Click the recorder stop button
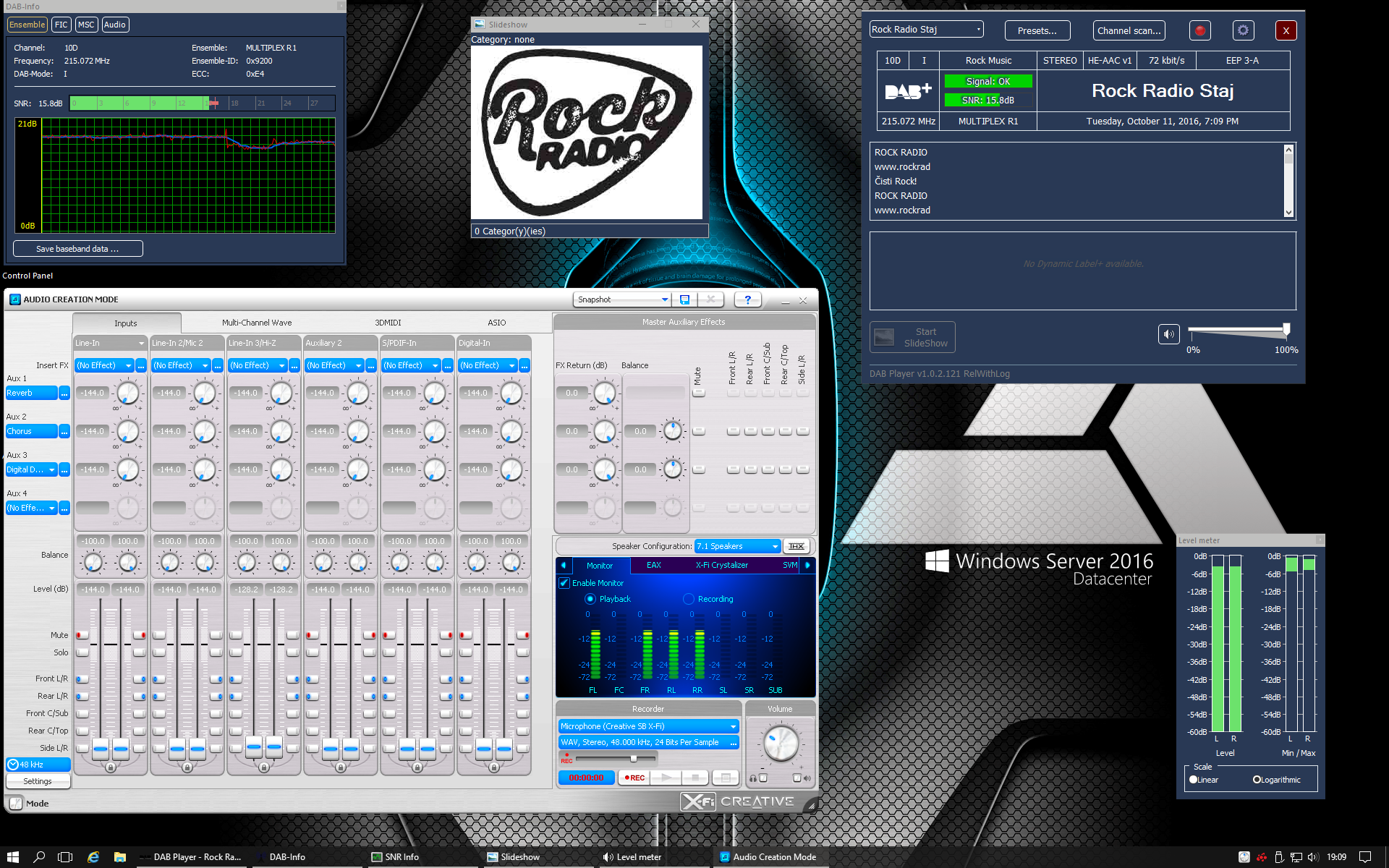Image resolution: width=1389 pixels, height=868 pixels. [x=694, y=778]
